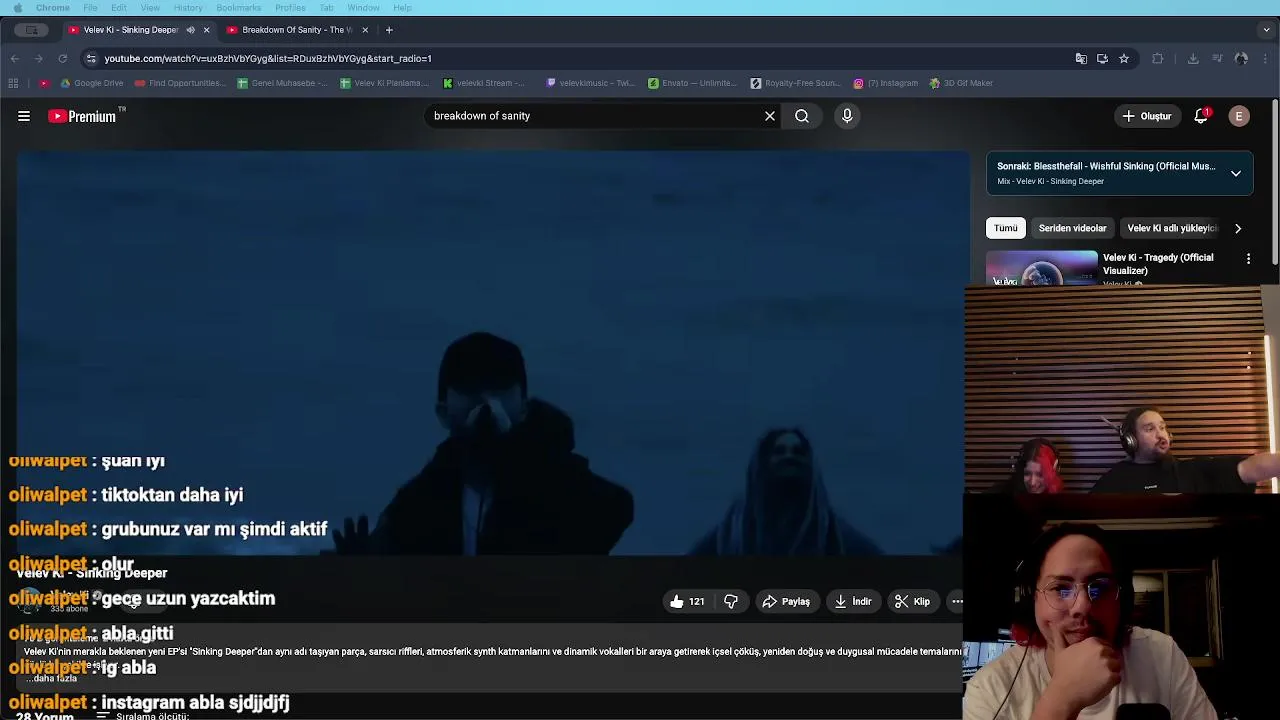Open a new browser tab
1280x720 pixels.
coord(389,30)
